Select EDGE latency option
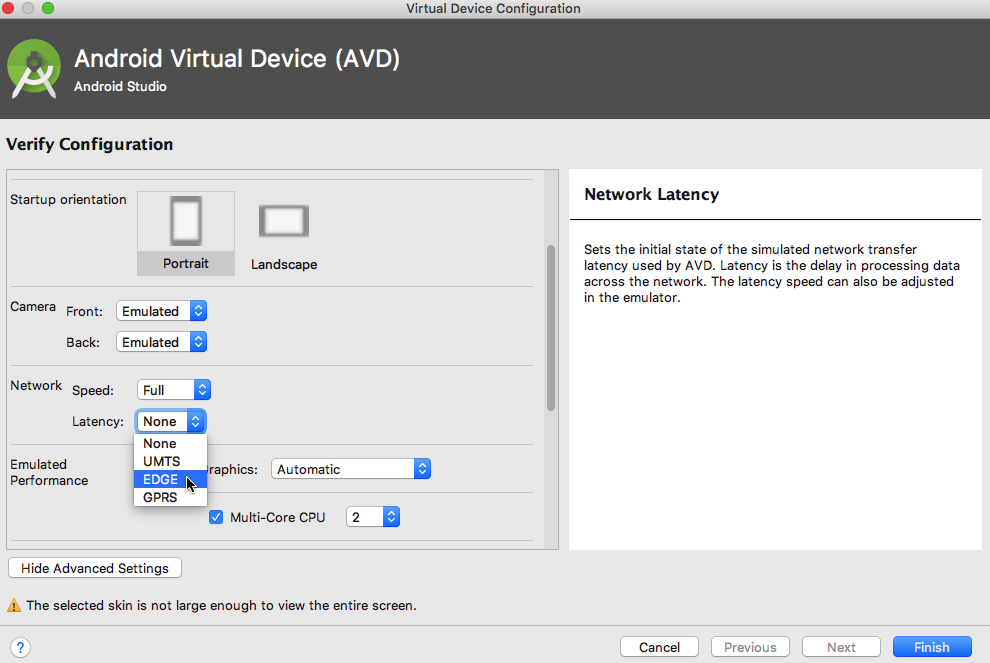The width and height of the screenshot is (990, 663). (x=161, y=479)
